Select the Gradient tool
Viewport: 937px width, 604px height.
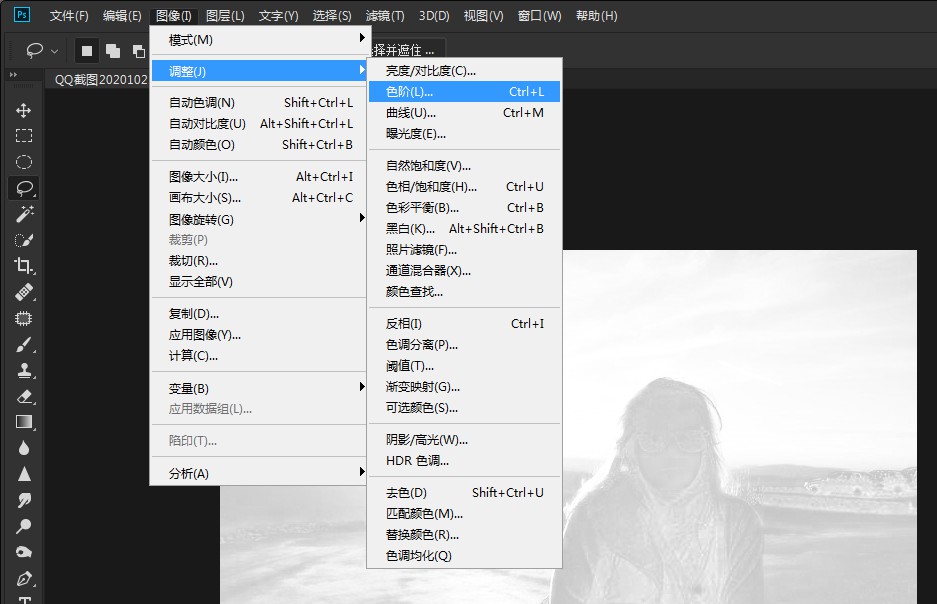tap(24, 422)
